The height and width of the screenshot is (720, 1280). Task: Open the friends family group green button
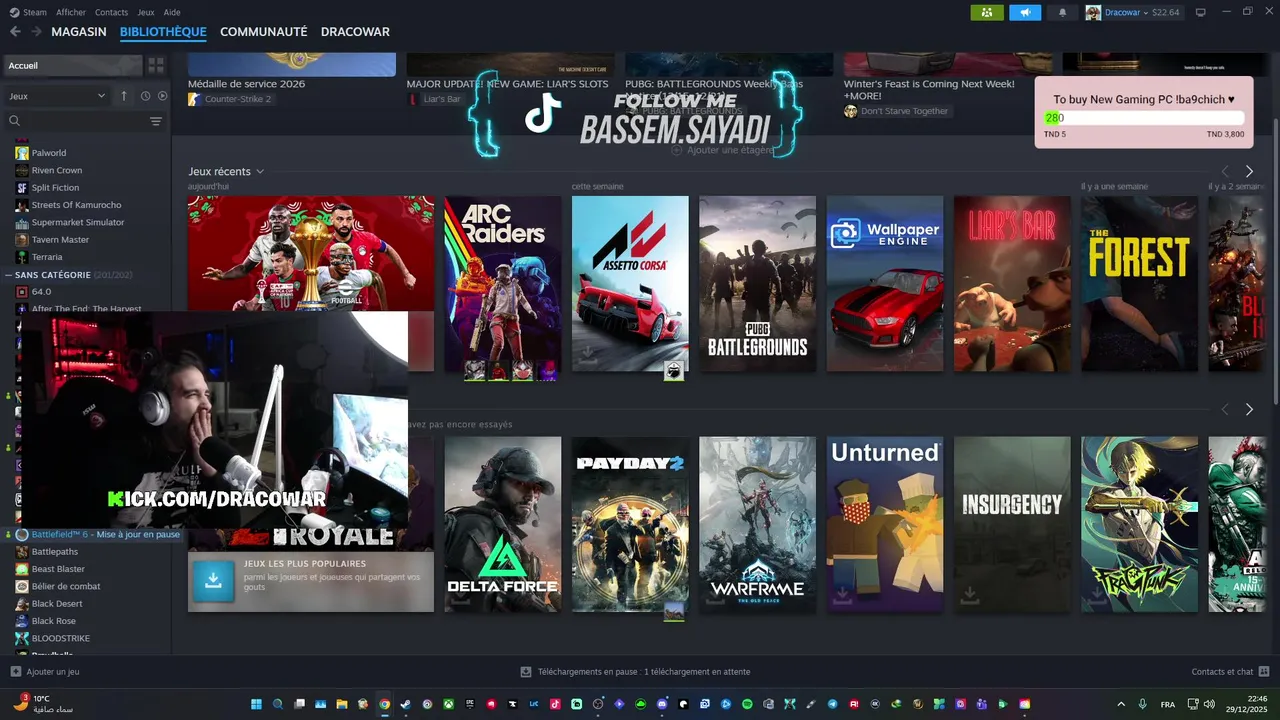point(987,12)
